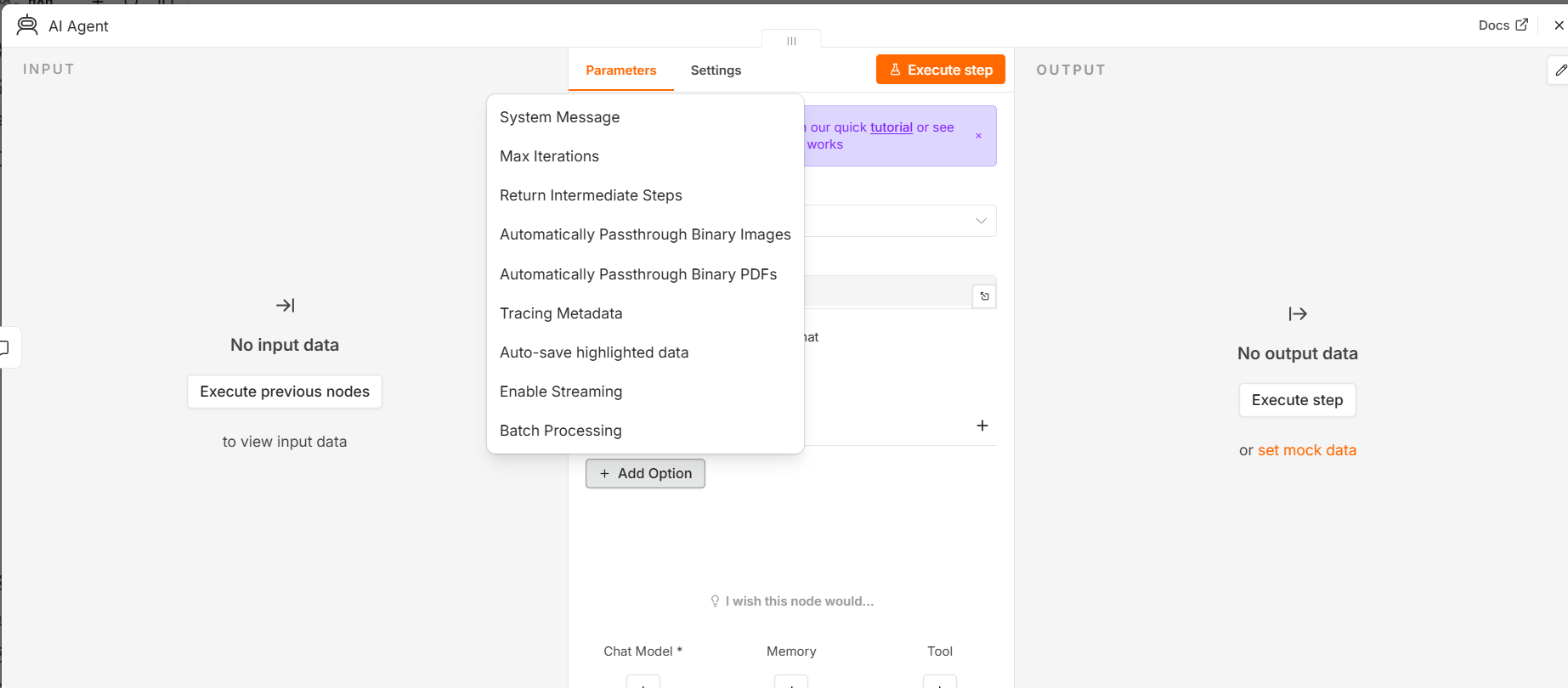Switch to the Parameters tab
The image size is (1568, 688).
(620, 70)
